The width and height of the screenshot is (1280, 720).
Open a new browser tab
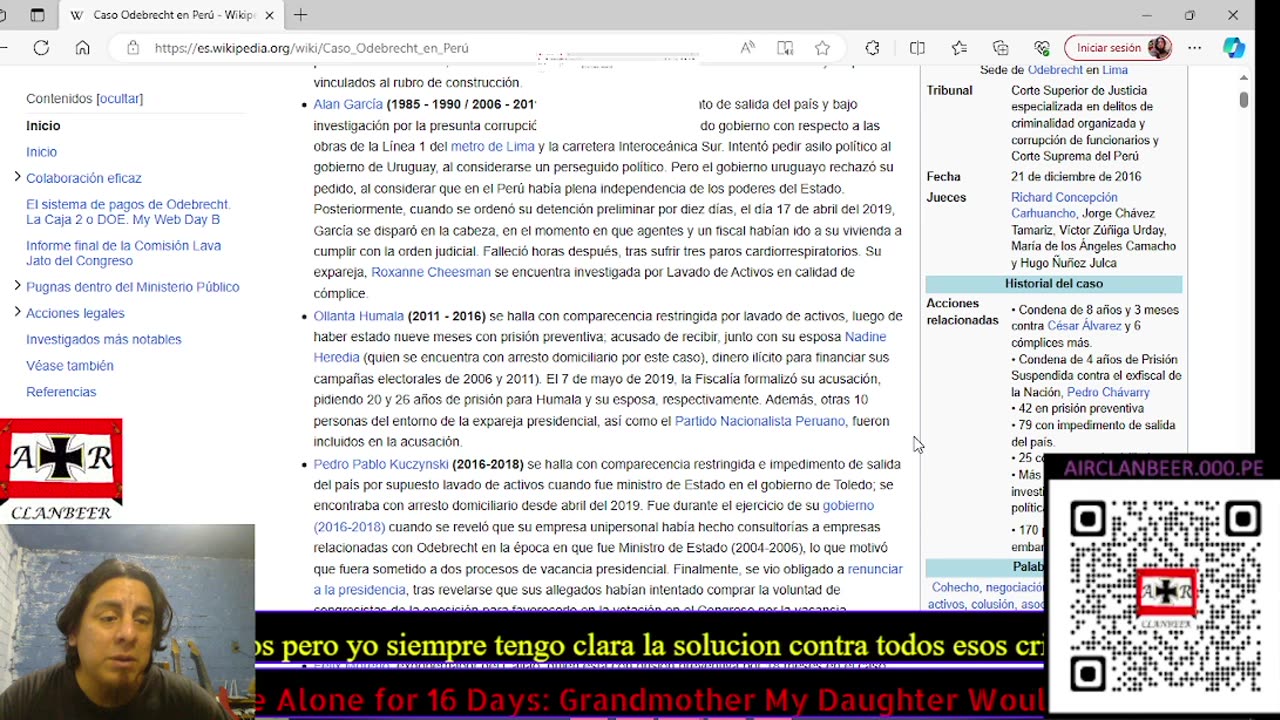[300, 15]
